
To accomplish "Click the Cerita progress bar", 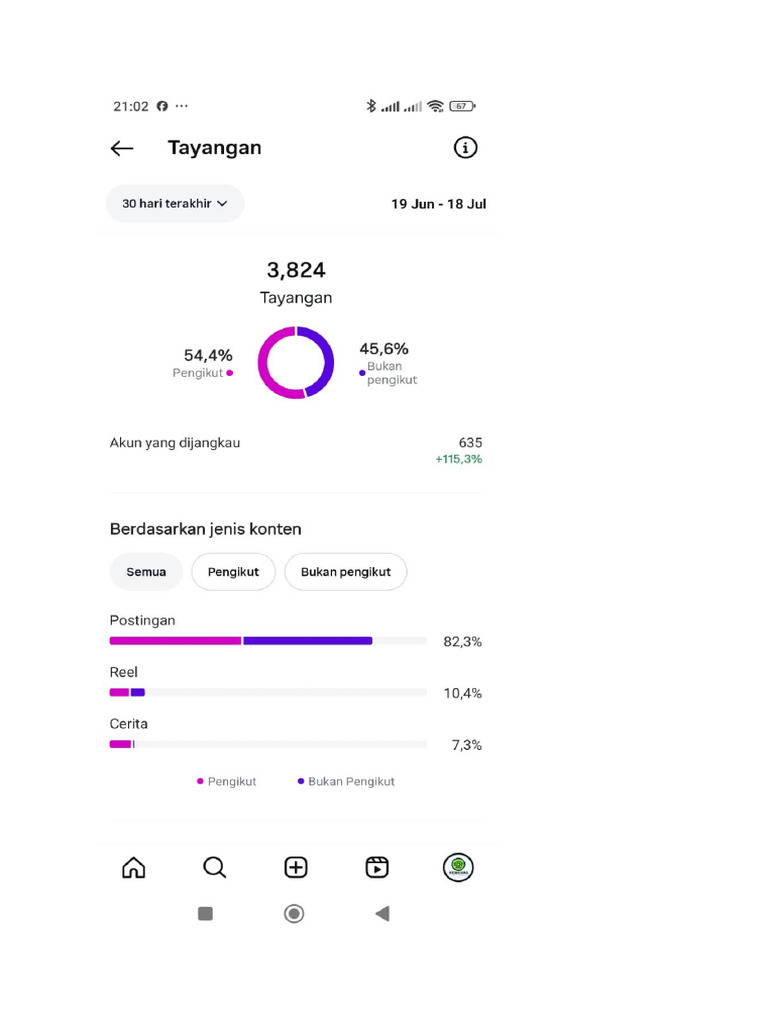I will (268, 744).
